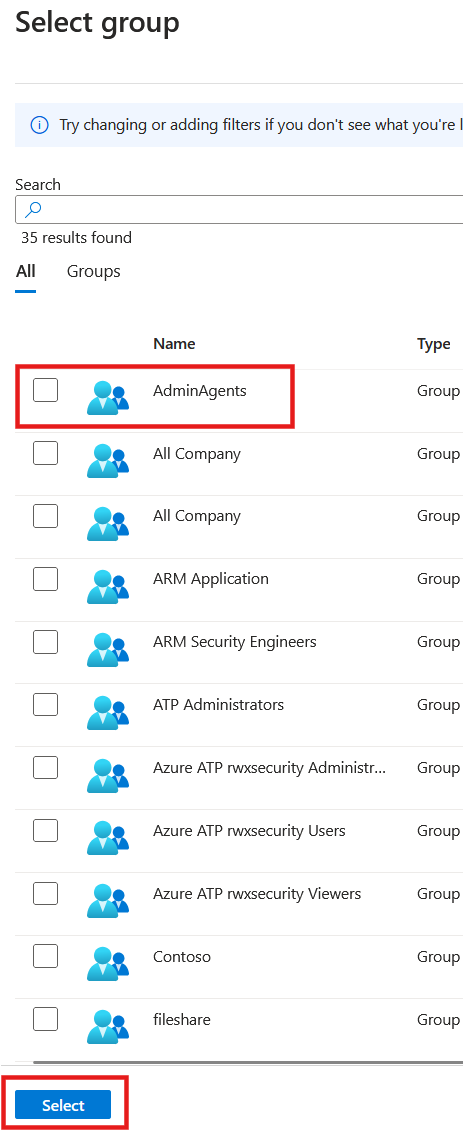Check the first All Company checkbox

click(46, 453)
